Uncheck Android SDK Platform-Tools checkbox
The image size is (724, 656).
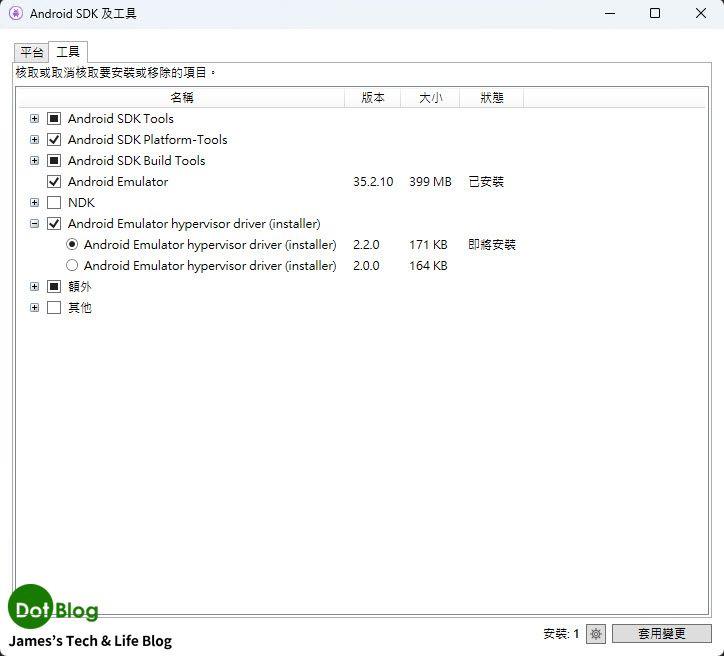click(54, 139)
